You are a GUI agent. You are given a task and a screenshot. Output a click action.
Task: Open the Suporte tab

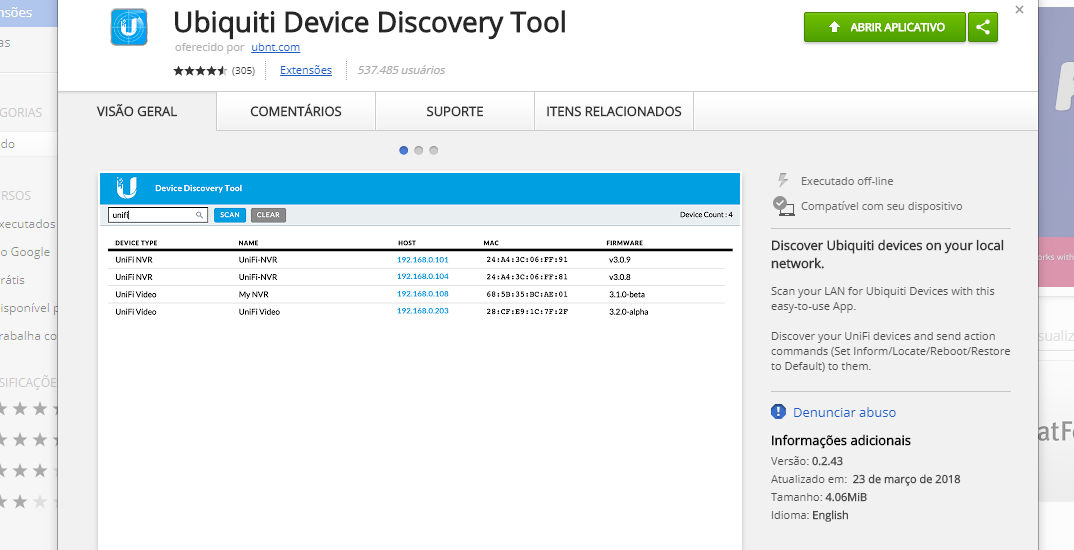pyautogui.click(x=454, y=112)
